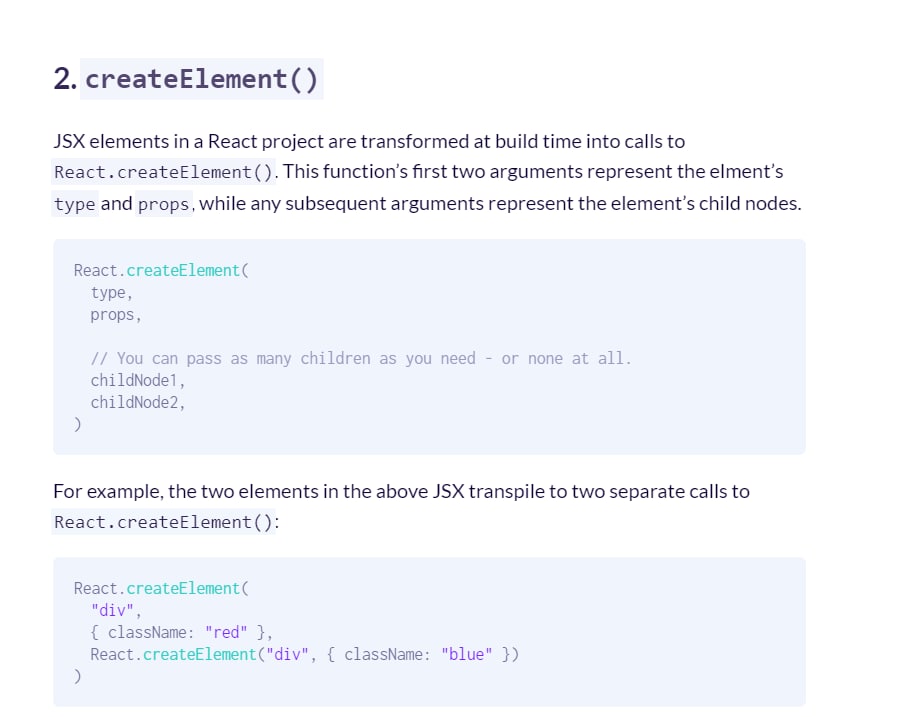
Task: Click the closing parenthesis of the first code block
Action: (x=77, y=424)
